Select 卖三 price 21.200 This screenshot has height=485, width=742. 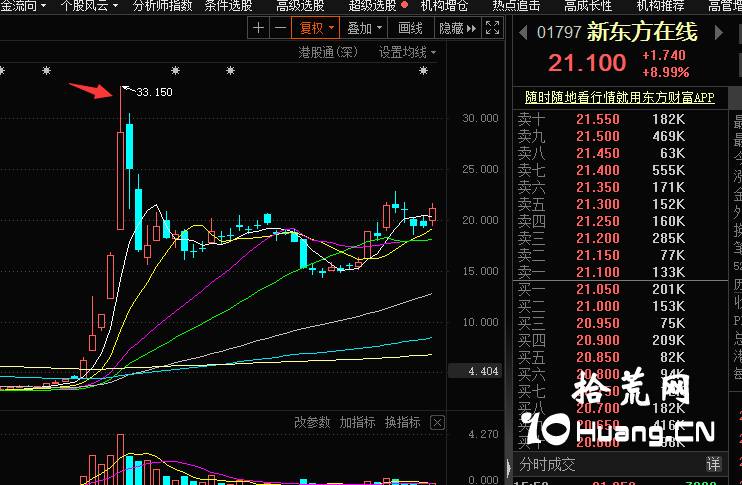coord(598,238)
